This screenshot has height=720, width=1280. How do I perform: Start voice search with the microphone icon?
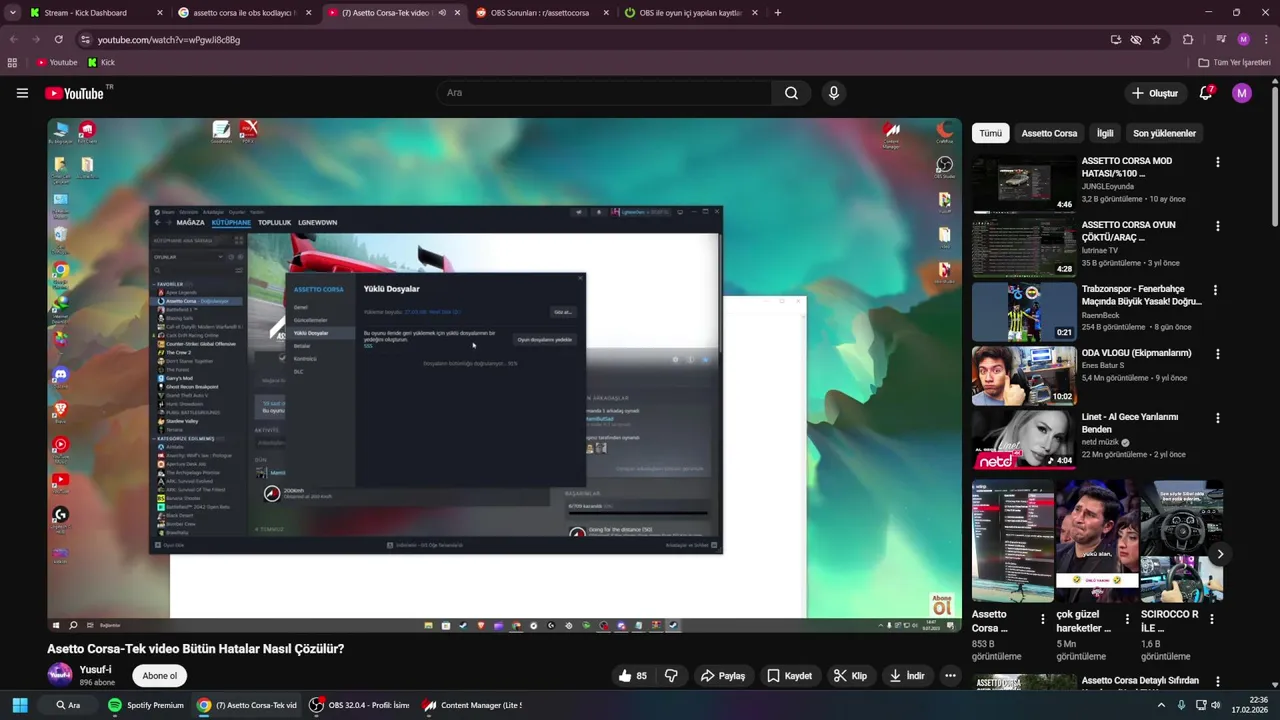click(834, 93)
